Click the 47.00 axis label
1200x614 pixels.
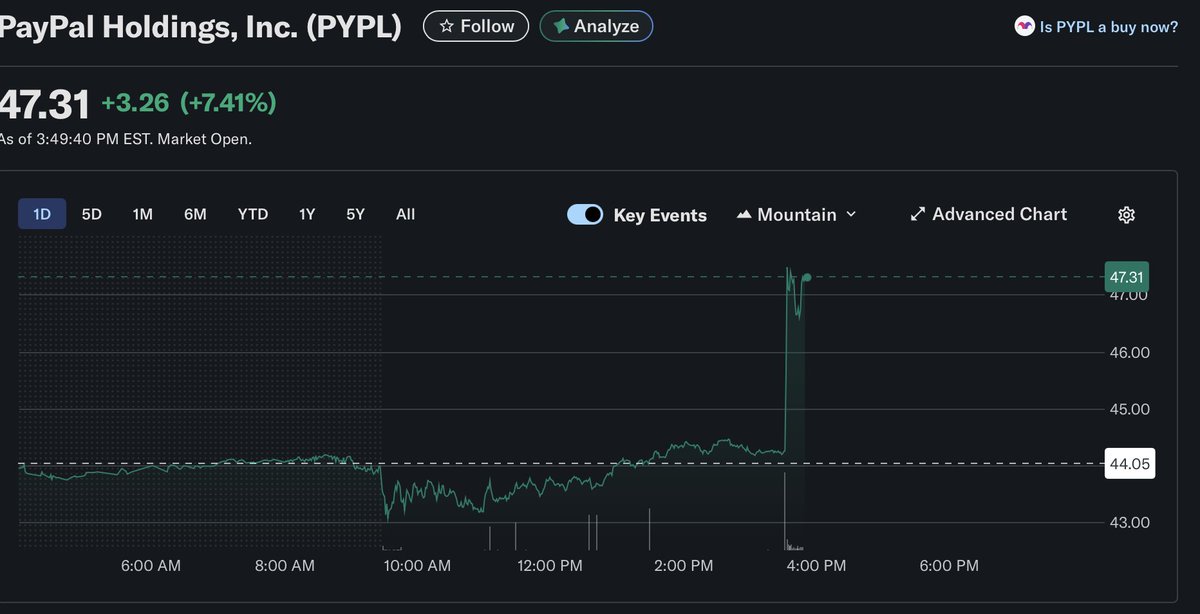click(x=1128, y=296)
